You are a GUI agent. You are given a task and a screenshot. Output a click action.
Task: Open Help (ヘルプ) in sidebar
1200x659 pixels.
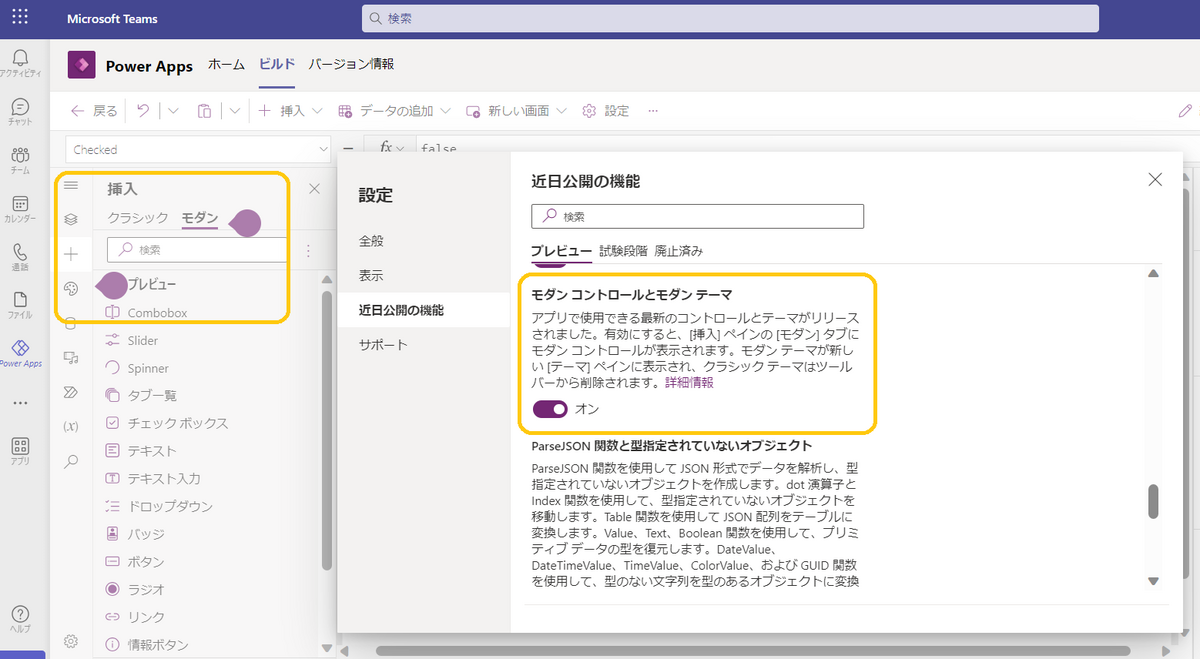(20, 619)
